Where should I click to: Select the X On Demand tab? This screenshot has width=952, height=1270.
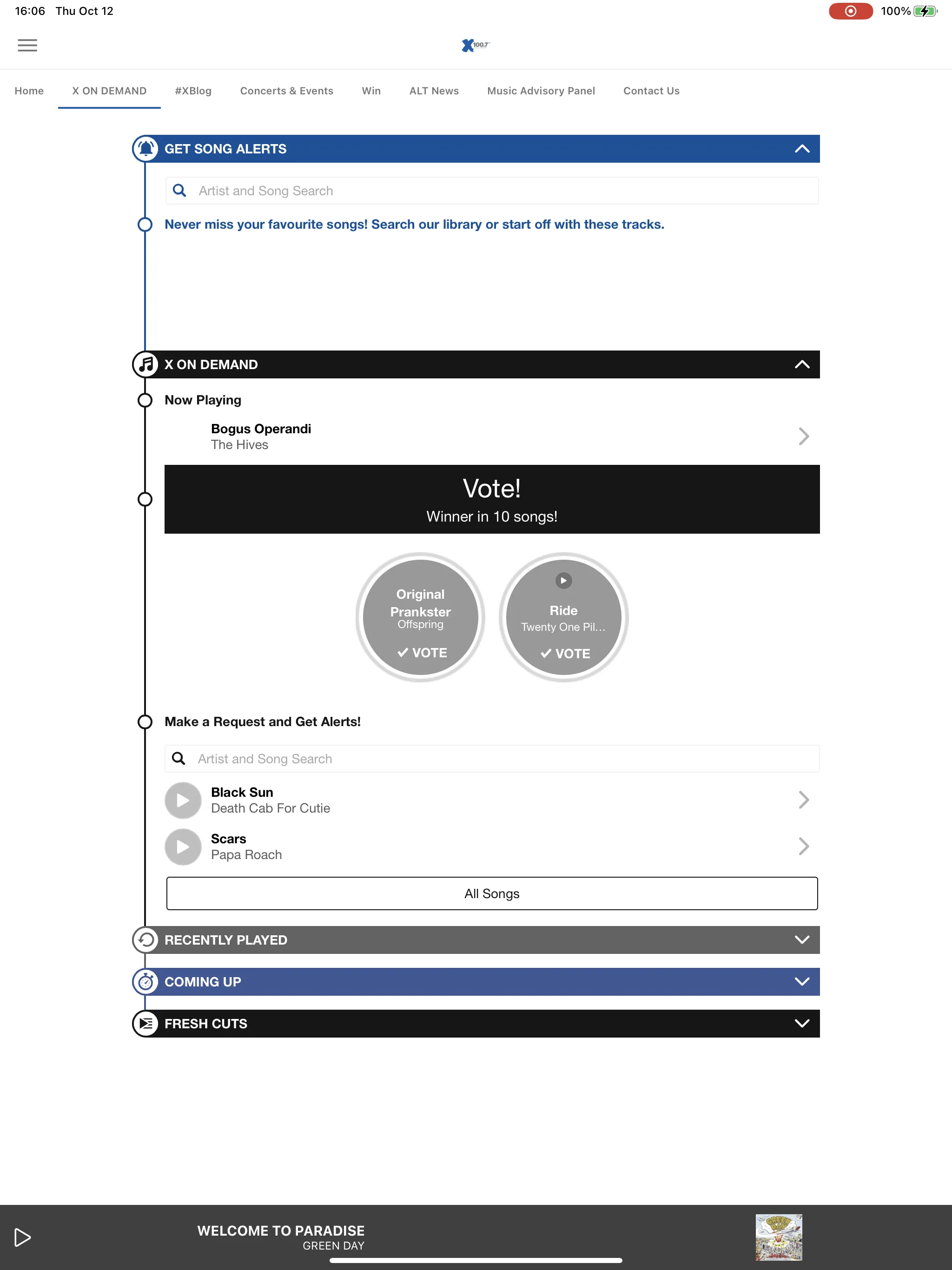pyautogui.click(x=109, y=91)
